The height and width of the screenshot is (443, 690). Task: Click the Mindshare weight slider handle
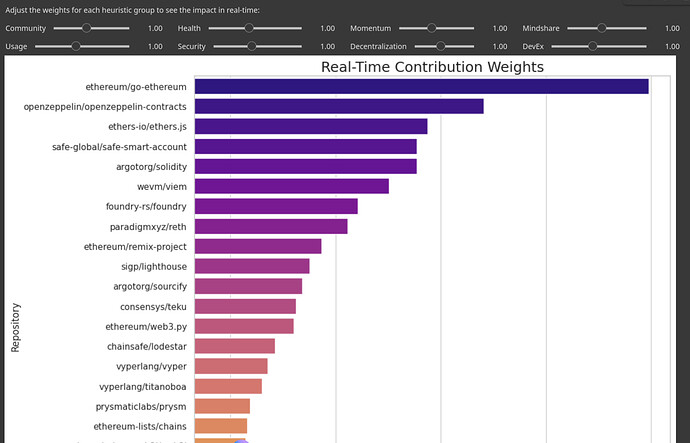pyautogui.click(x=598, y=28)
